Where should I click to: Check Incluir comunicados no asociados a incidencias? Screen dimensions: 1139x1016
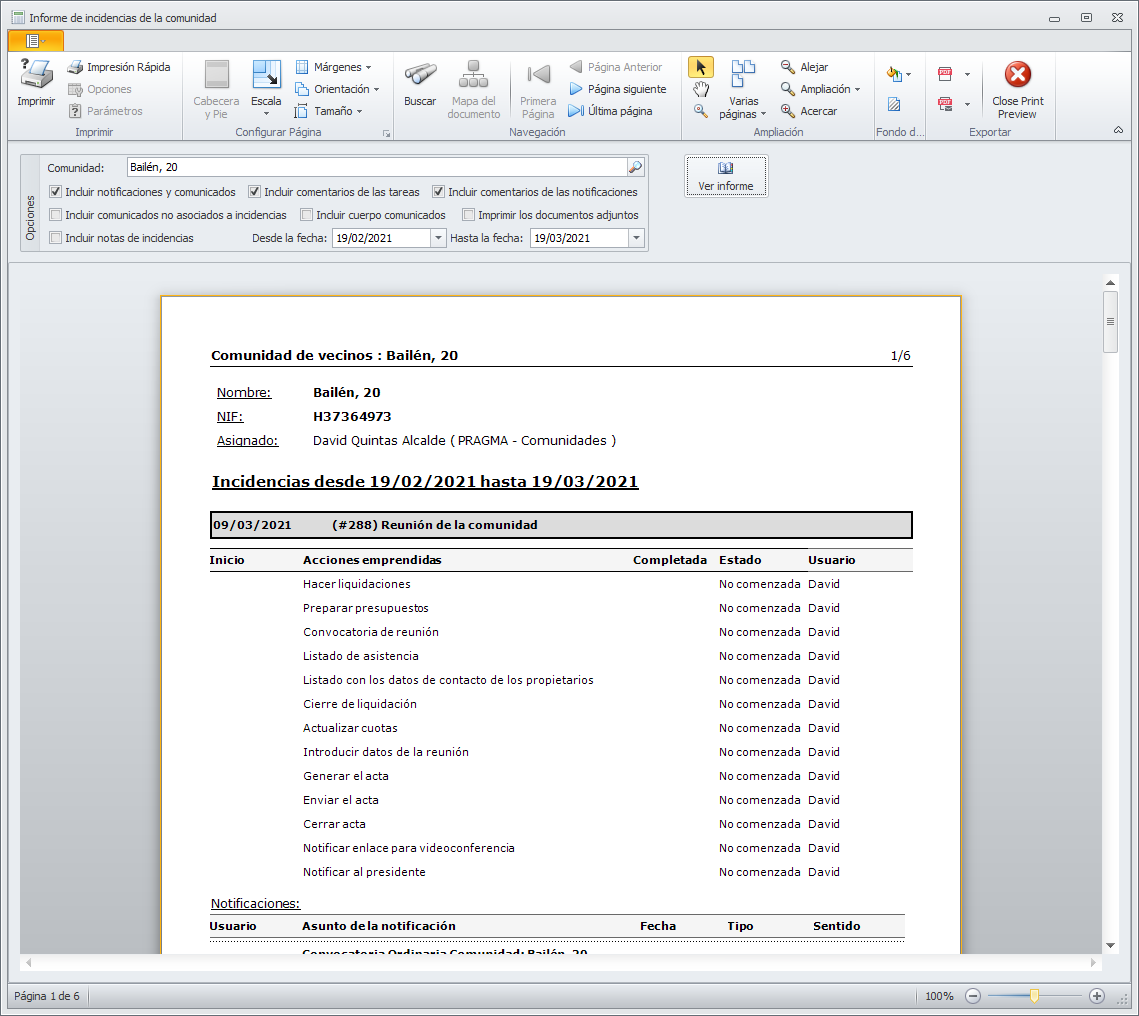pos(55,215)
